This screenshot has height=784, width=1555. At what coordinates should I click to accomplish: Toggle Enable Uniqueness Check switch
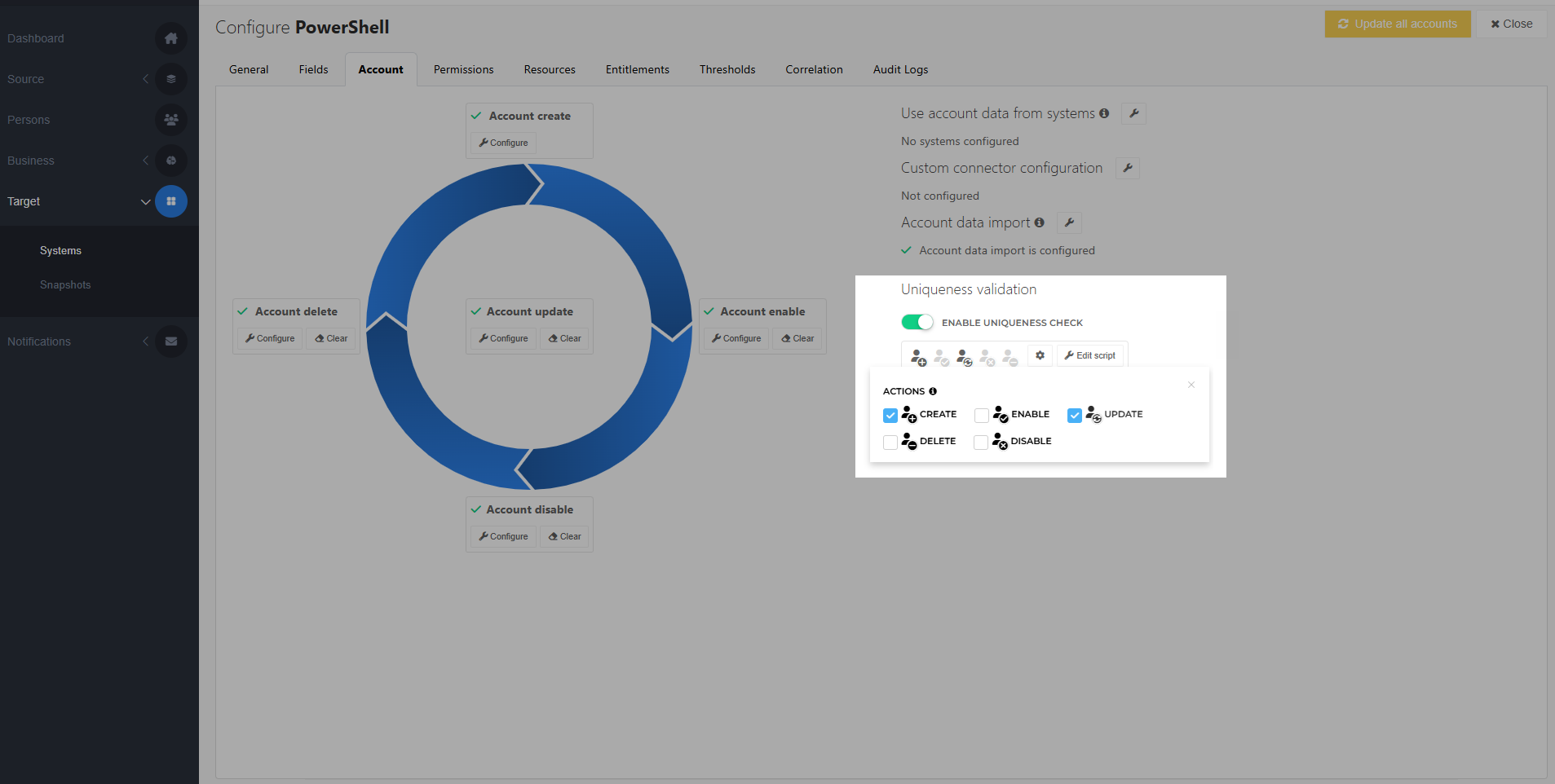point(917,322)
